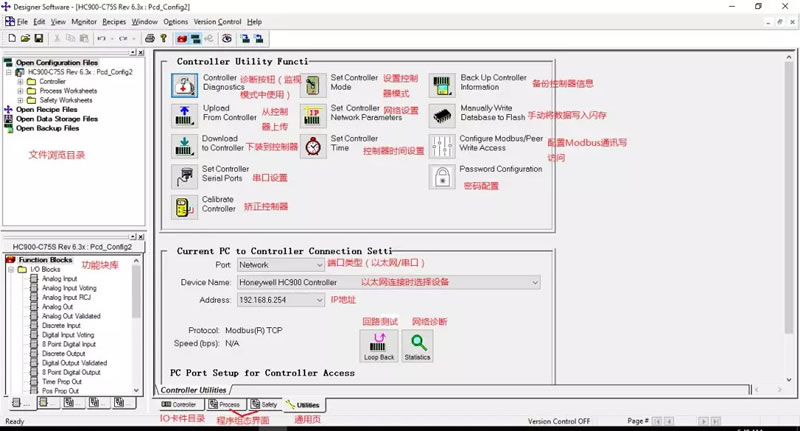Click the Save diskette toolbar icon
Viewport: 800px width, 431px height.
pyautogui.click(x=38, y=38)
